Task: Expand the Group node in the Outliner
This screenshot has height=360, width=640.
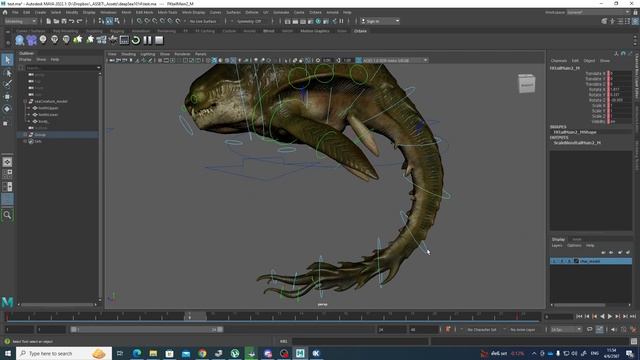Action: click(25, 135)
